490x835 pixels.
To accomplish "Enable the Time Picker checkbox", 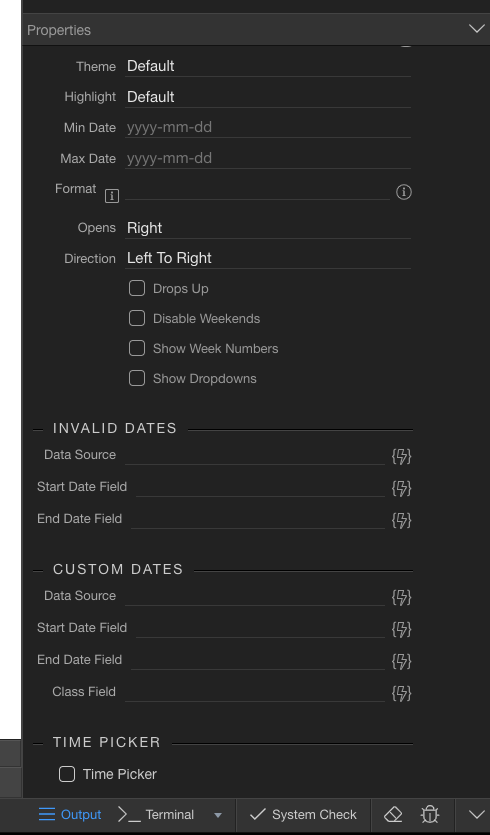I will [x=67, y=774].
